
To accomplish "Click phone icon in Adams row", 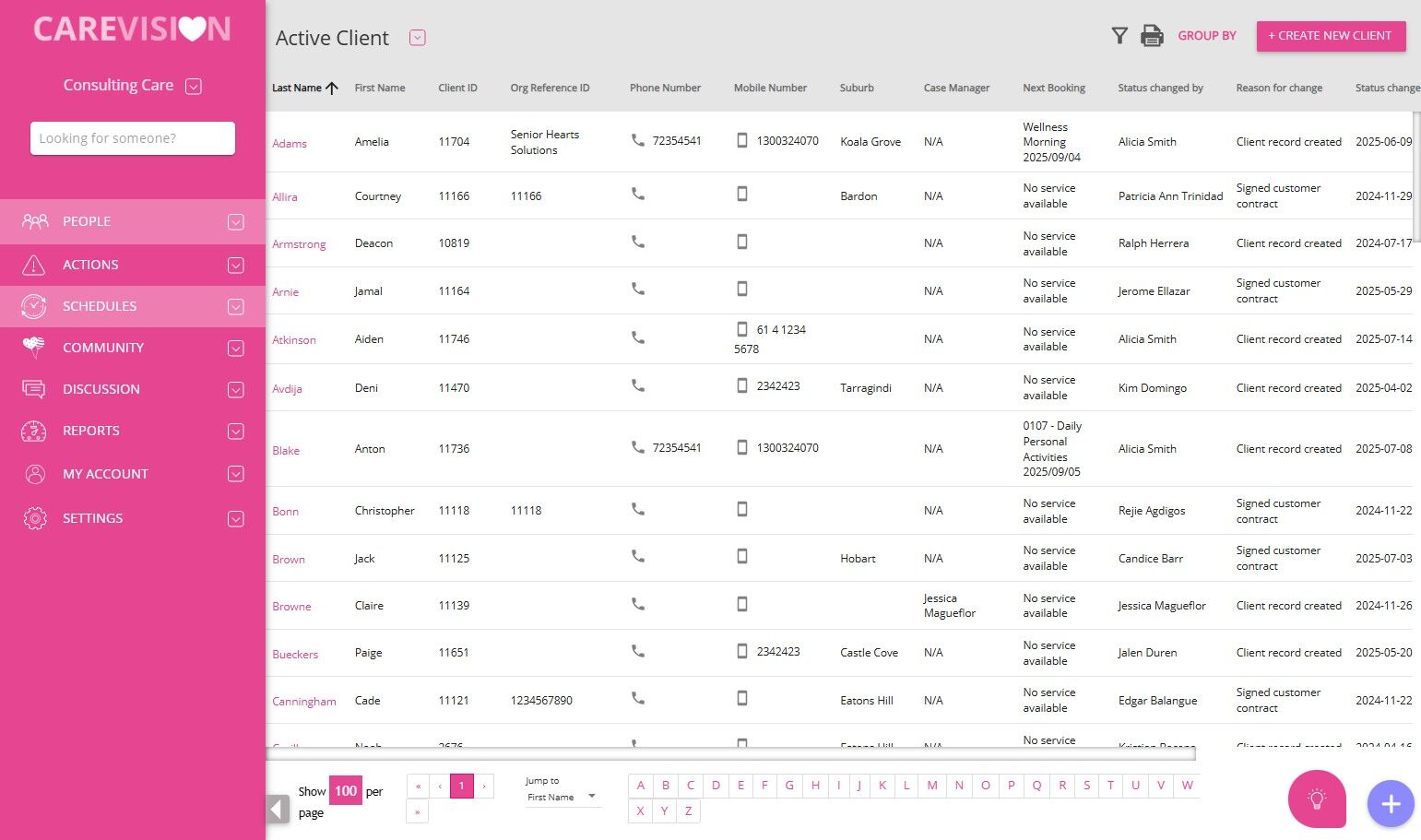I will 637,140.
